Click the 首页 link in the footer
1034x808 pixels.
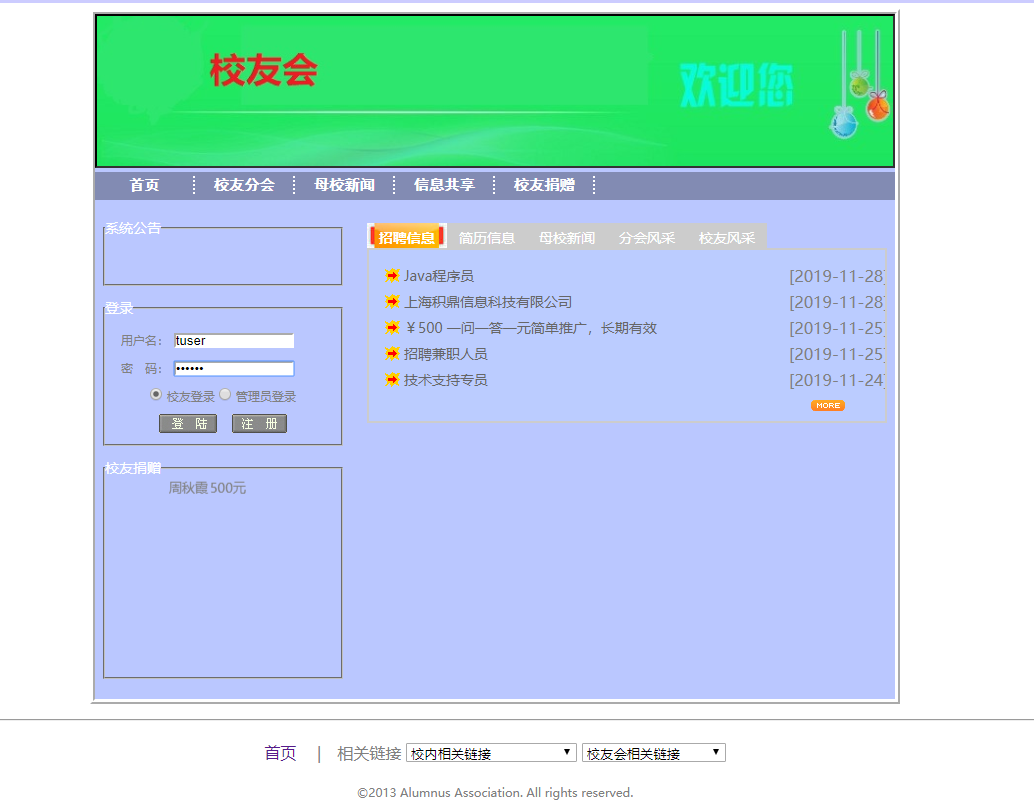279,752
